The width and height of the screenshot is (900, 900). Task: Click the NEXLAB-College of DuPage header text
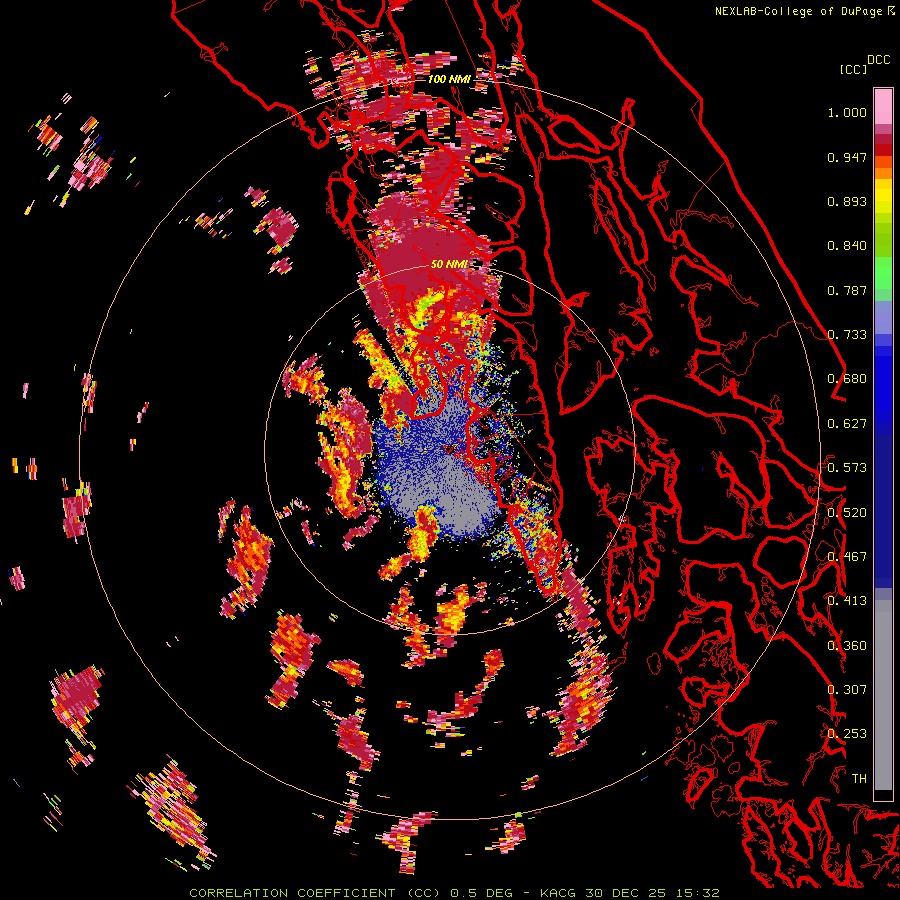[800, 11]
